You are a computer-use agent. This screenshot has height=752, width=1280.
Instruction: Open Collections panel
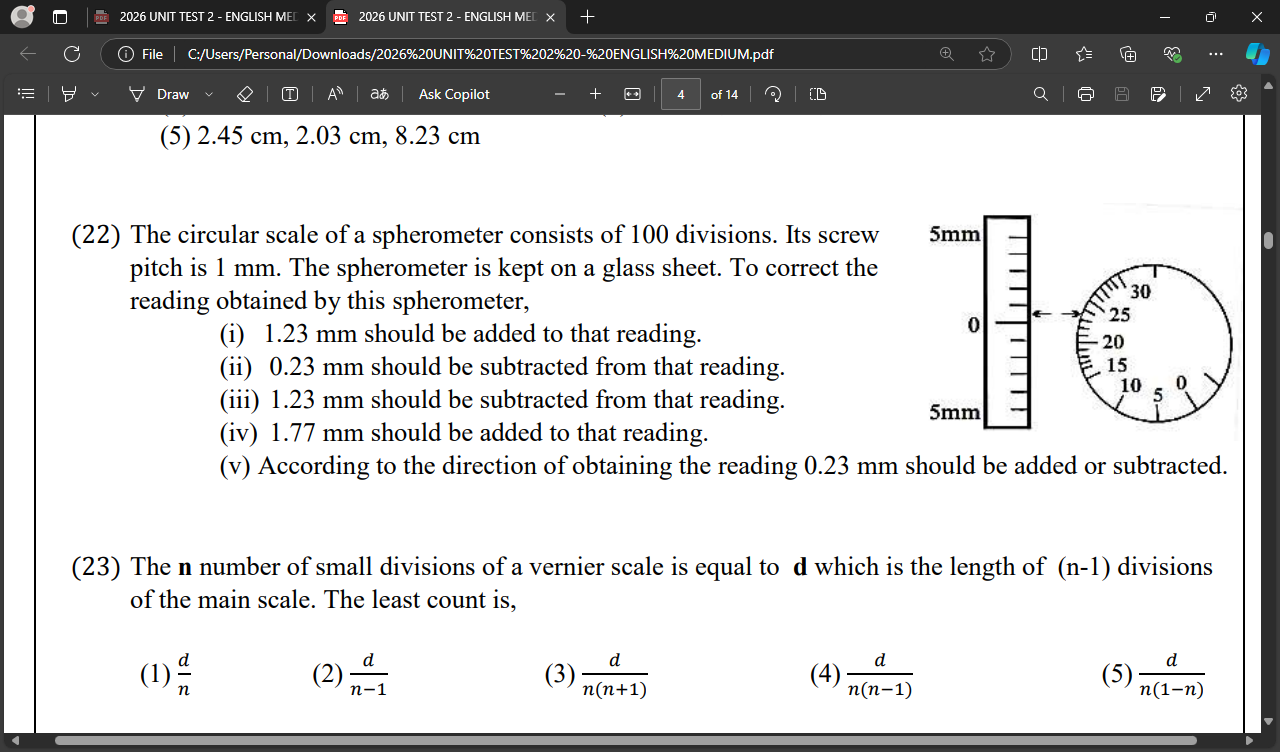click(x=1128, y=54)
